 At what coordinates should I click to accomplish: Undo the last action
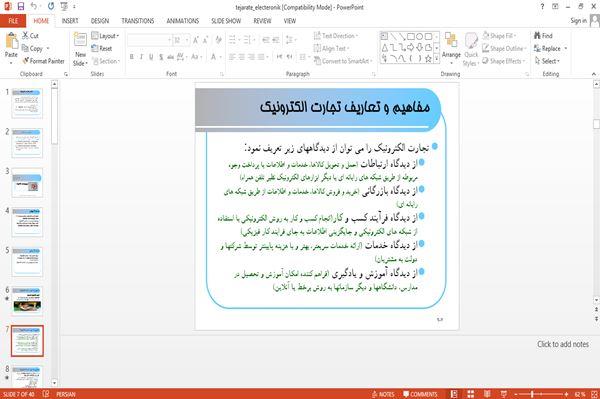point(34,6)
